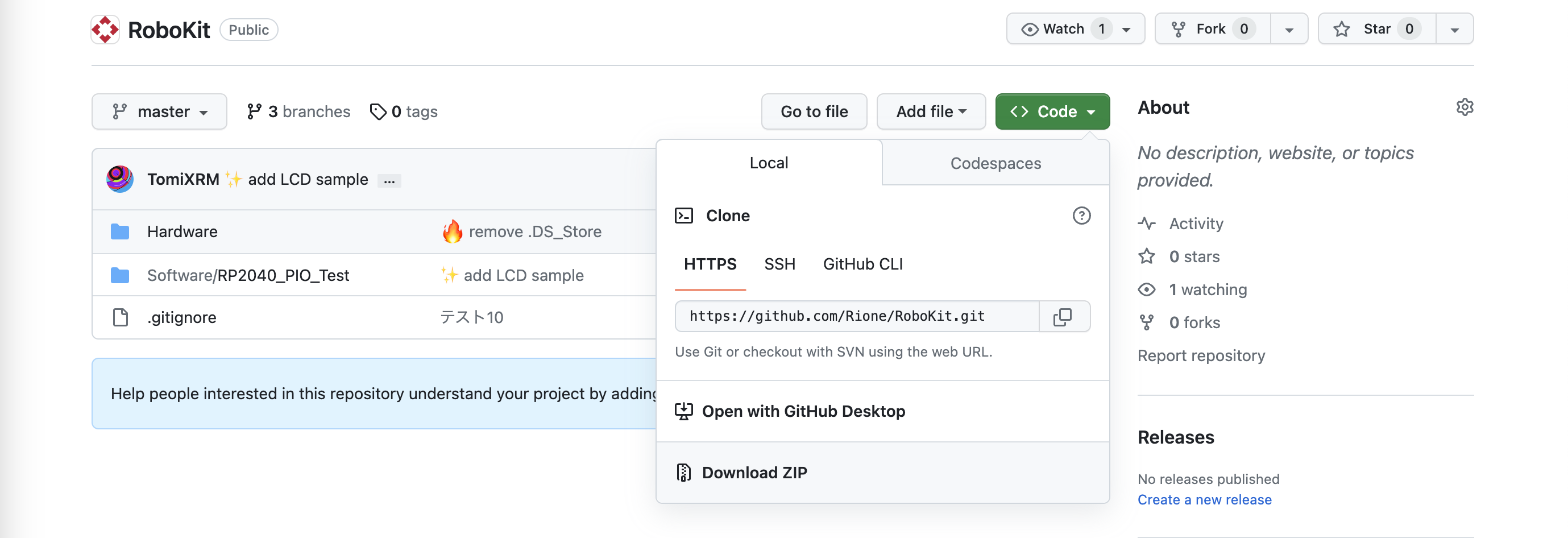
Task: Click the Hardware folder icon
Action: 120,231
